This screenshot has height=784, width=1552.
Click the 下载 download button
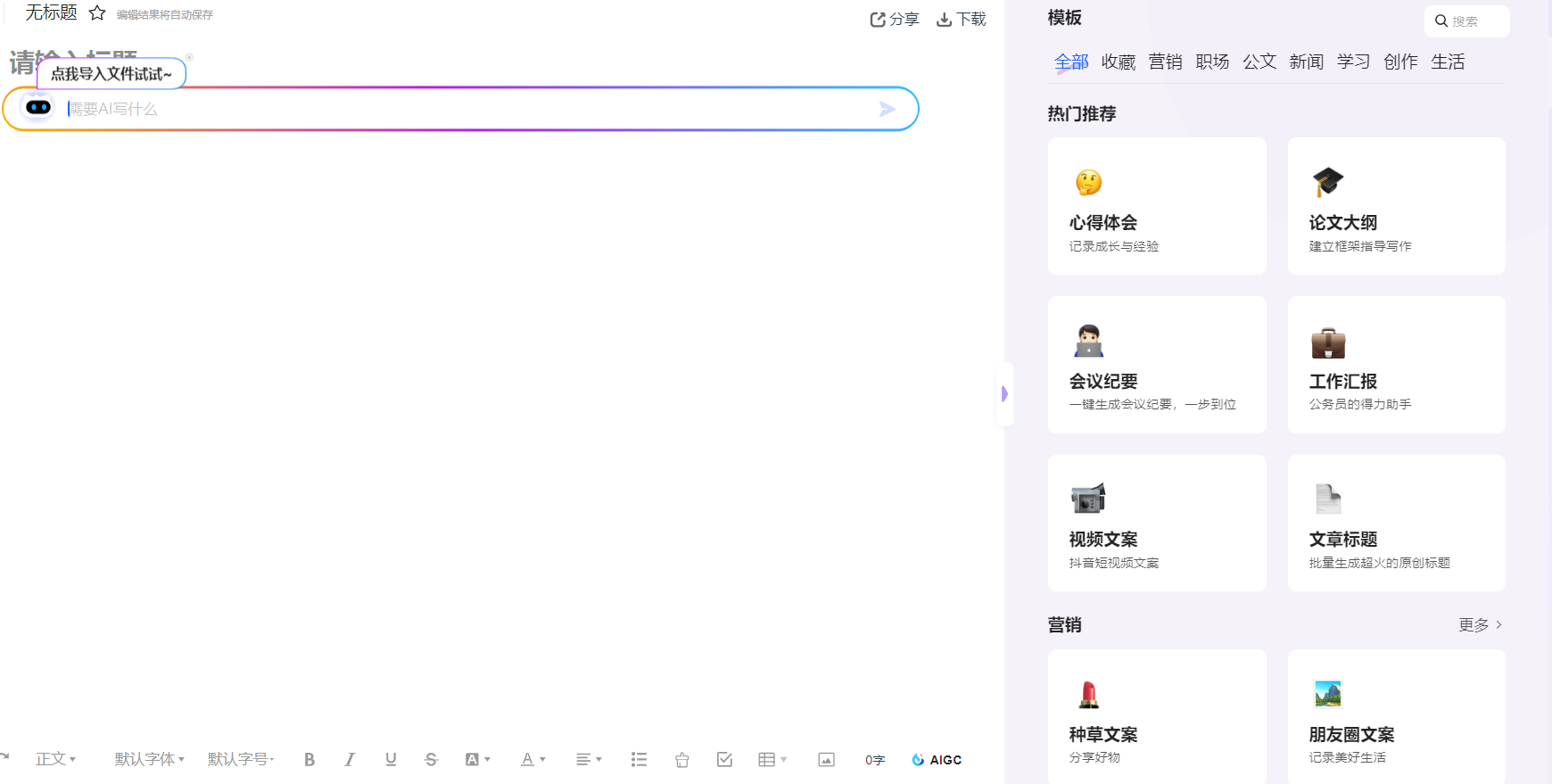click(962, 19)
